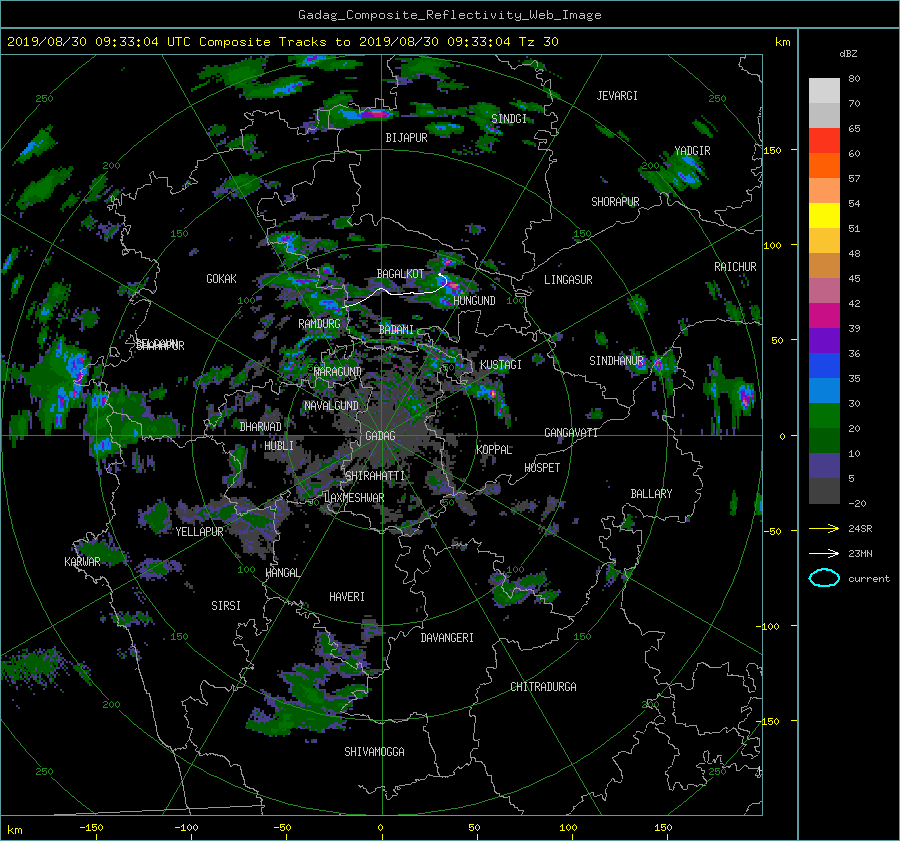Click the 65 dBZ red legend swatch
900x841 pixels.
coord(824,141)
